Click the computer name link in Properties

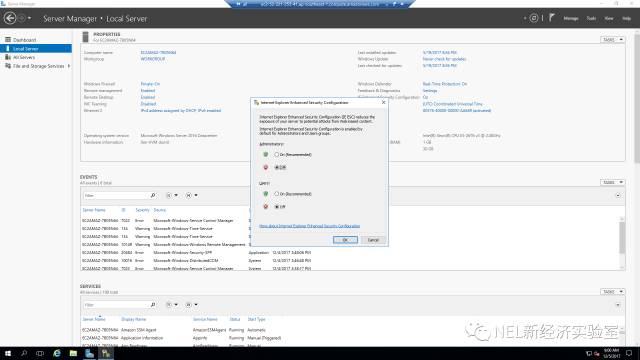coord(158,53)
